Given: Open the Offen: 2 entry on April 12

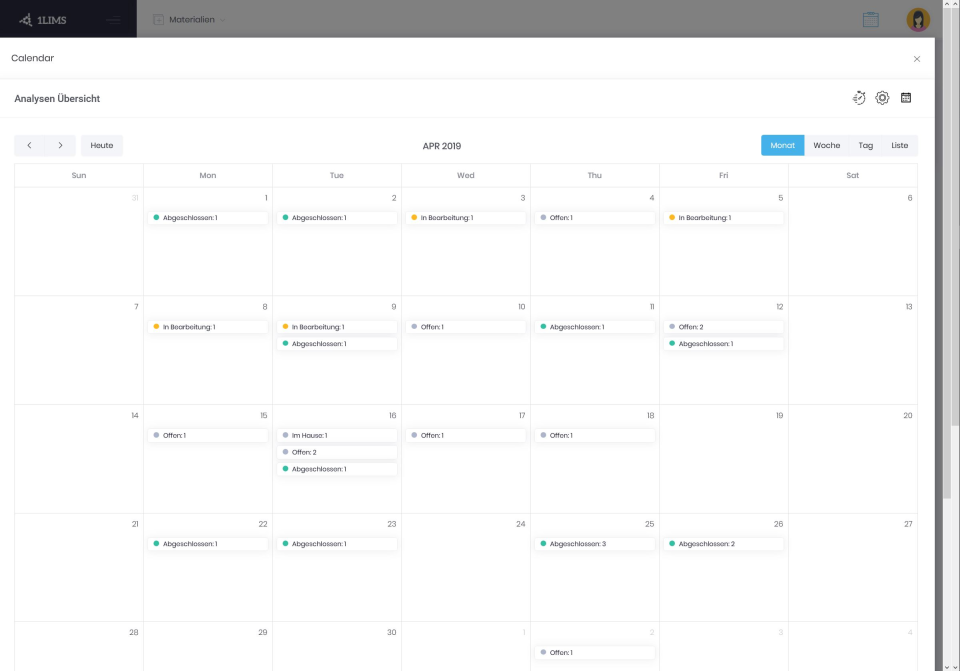Looking at the screenshot, I should click(723, 326).
